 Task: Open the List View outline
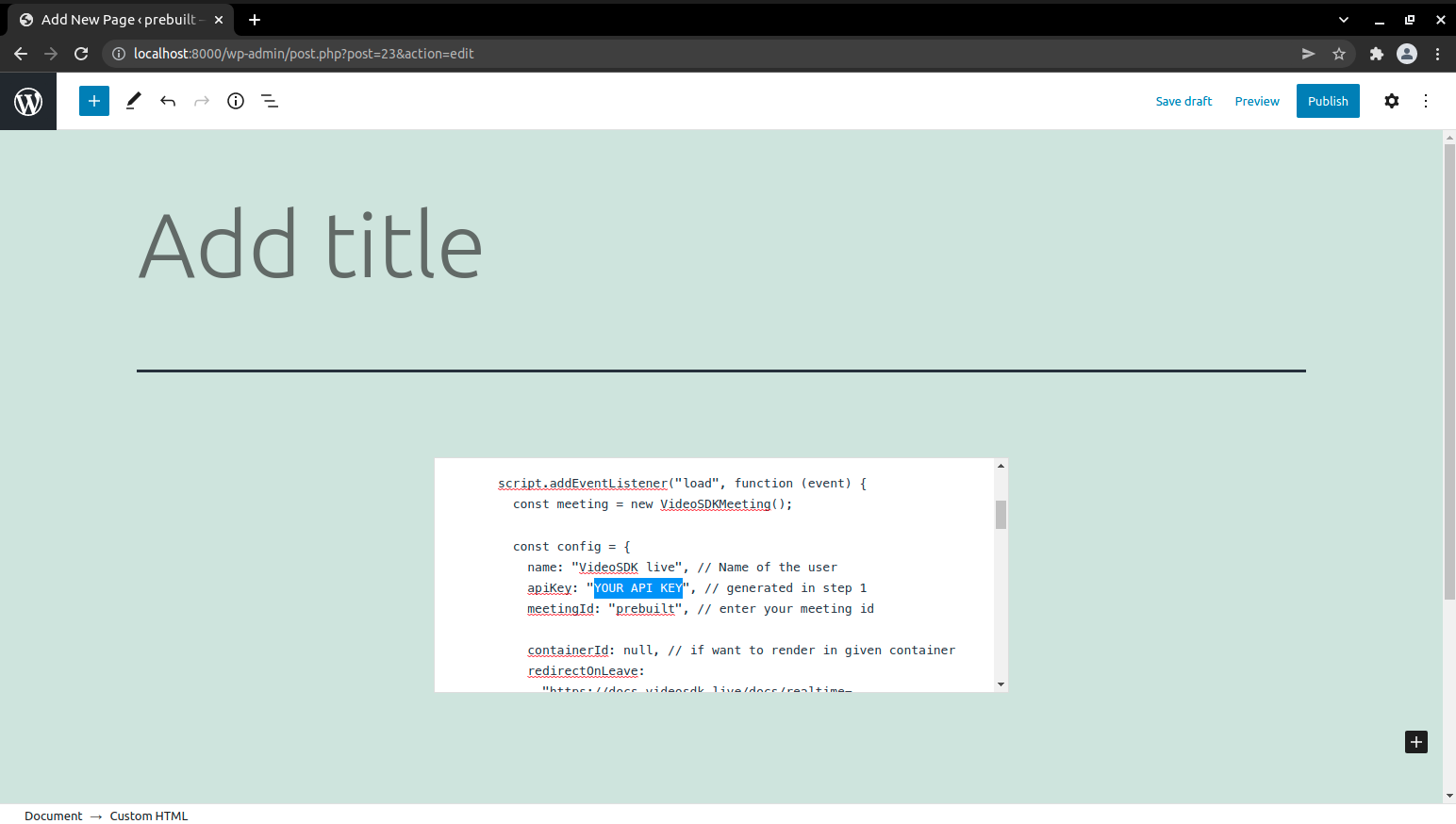(x=270, y=101)
